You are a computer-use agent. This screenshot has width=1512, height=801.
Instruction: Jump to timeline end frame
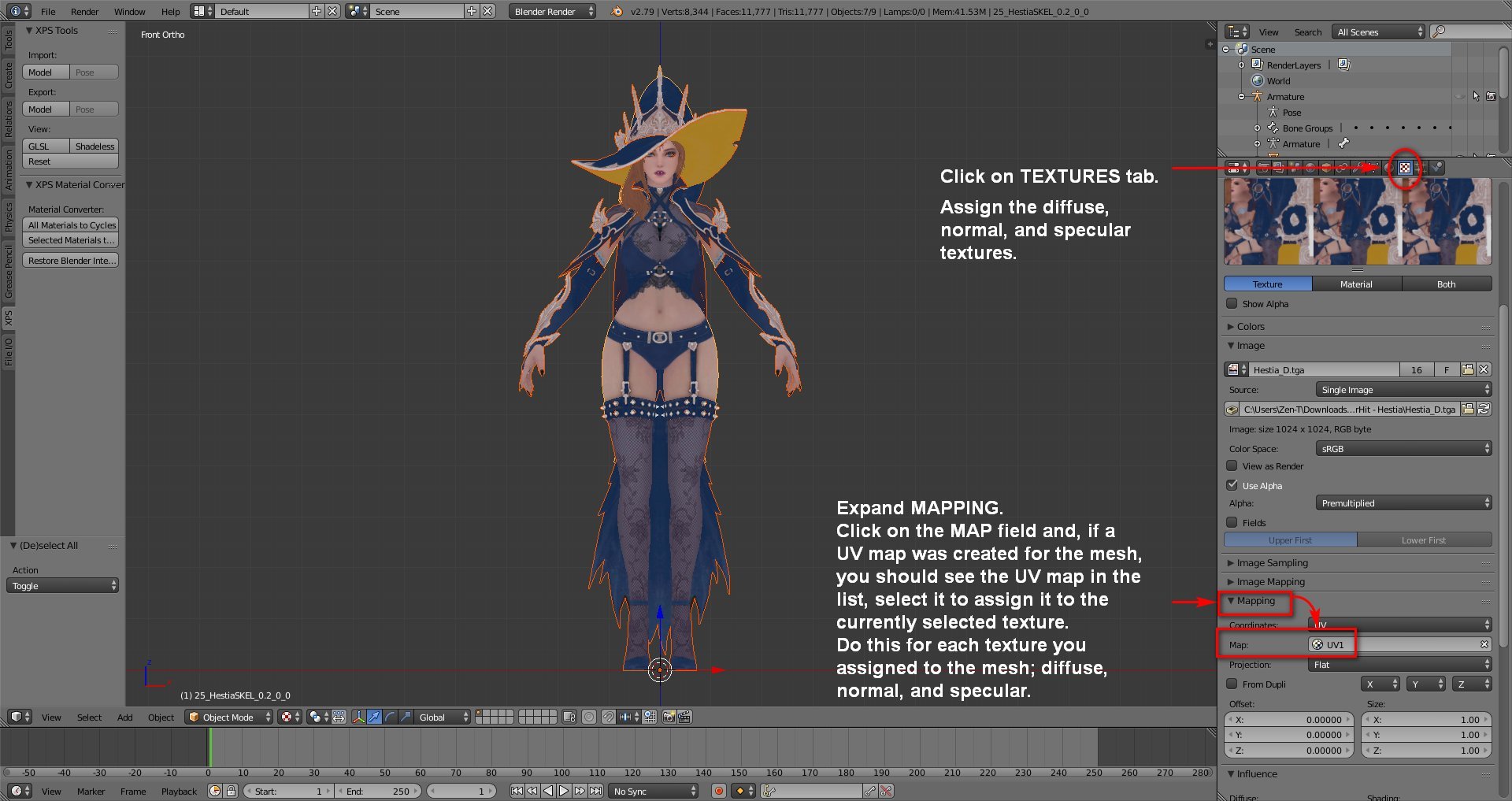(x=595, y=791)
